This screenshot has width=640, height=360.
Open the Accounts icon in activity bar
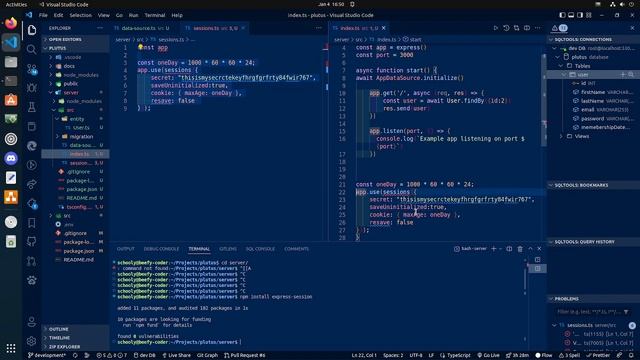(x=31, y=322)
